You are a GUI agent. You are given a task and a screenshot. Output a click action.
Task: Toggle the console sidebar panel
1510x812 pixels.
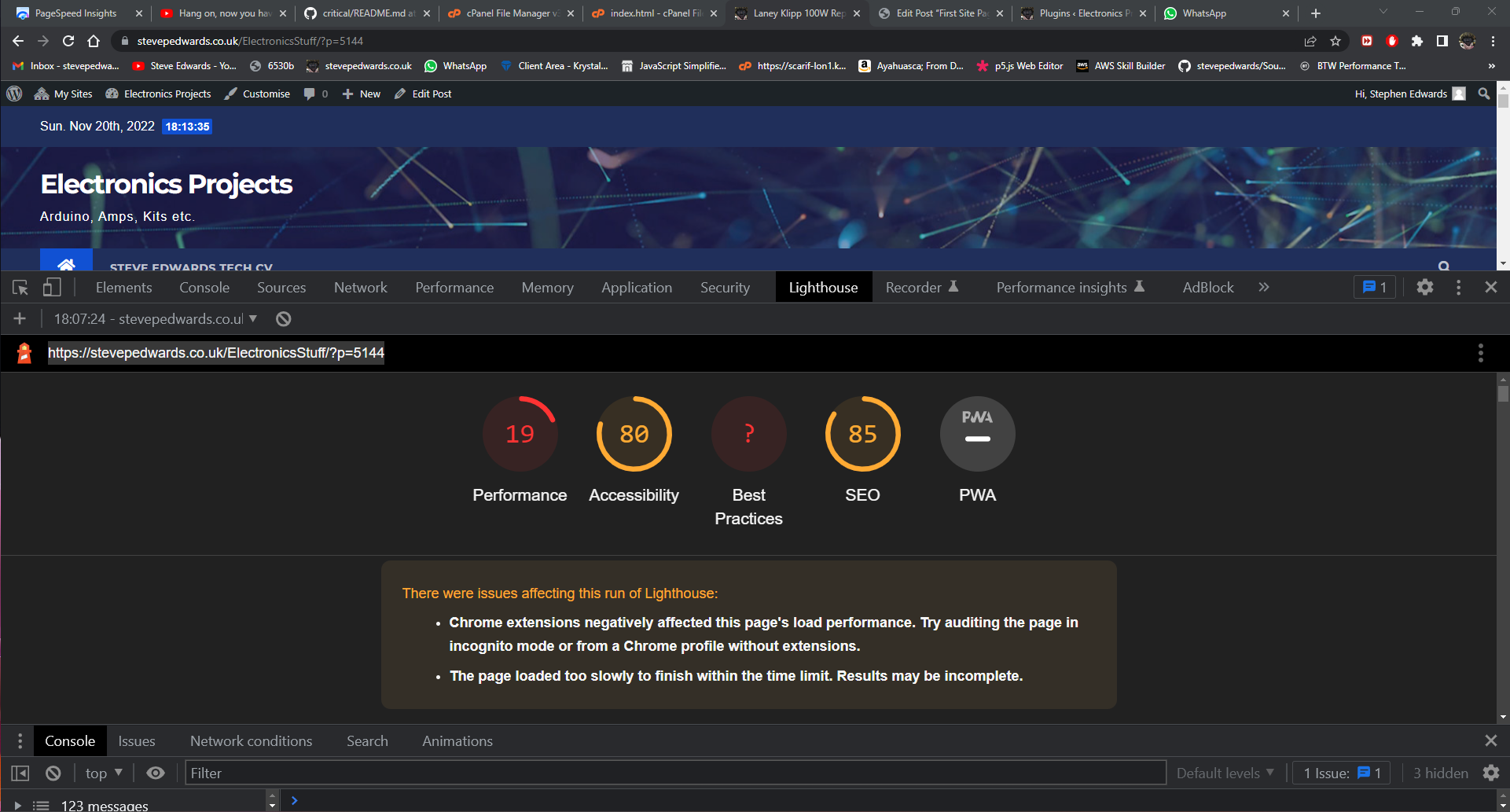20,773
